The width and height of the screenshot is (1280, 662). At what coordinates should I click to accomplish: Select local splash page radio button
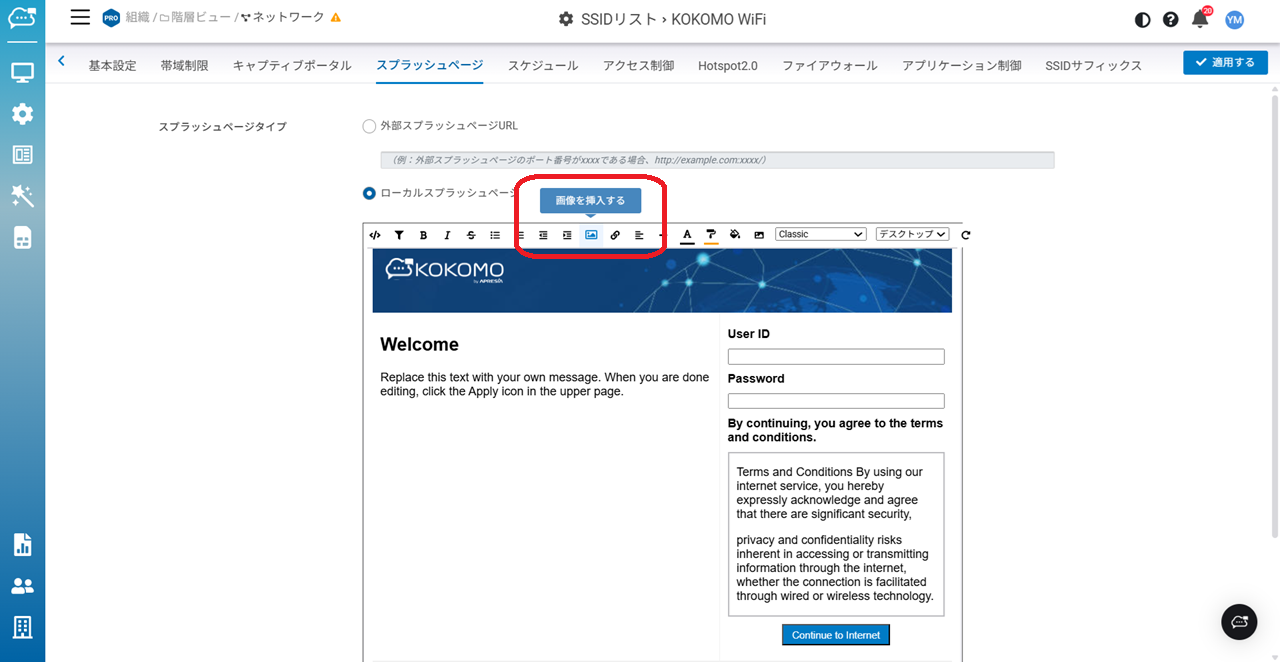point(369,193)
